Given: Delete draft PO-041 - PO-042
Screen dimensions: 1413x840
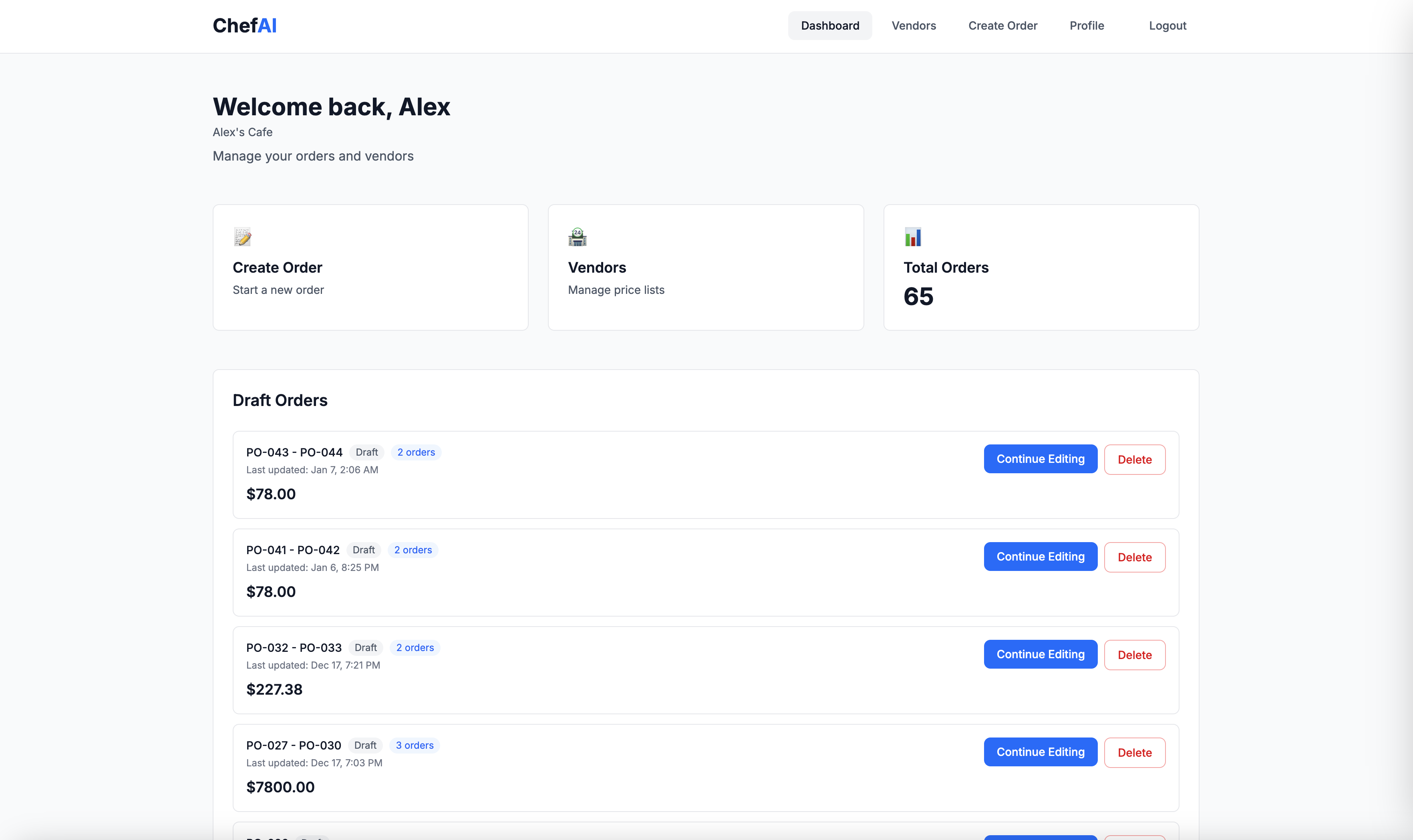Looking at the screenshot, I should pos(1134,558).
